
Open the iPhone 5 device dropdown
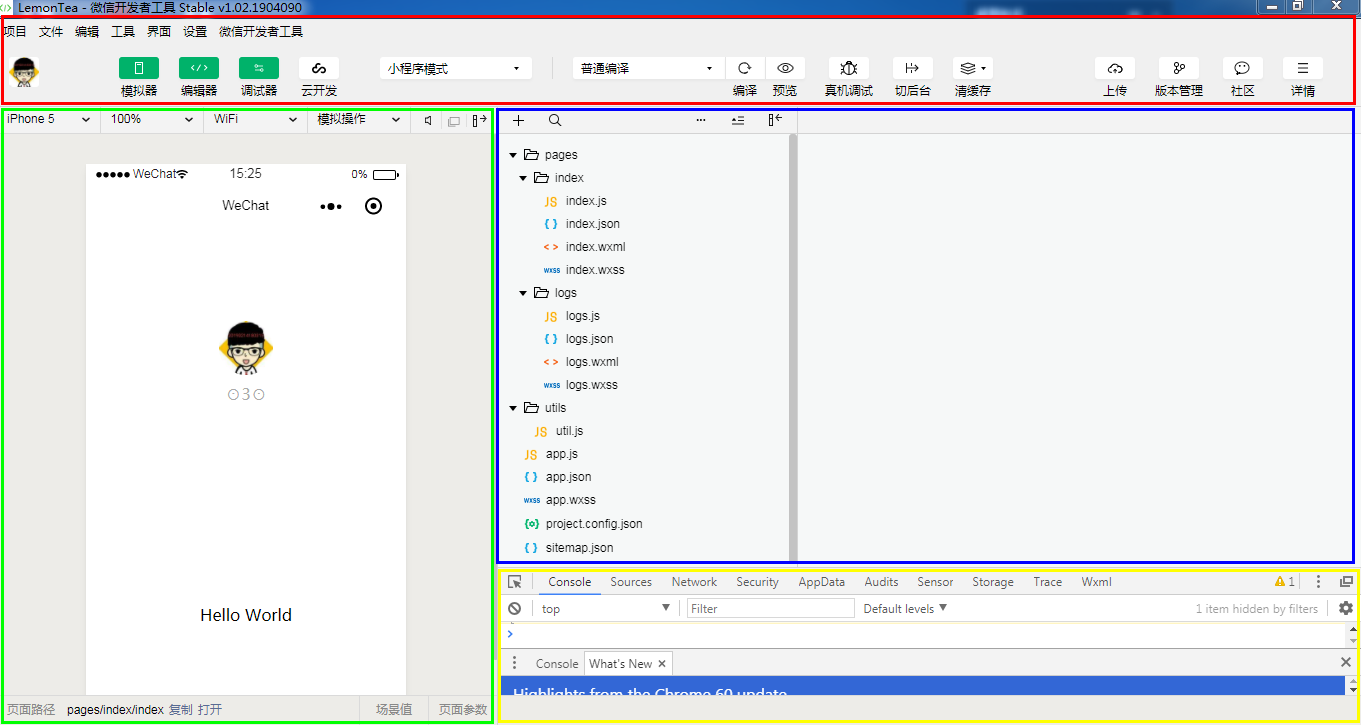pyautogui.click(x=50, y=119)
